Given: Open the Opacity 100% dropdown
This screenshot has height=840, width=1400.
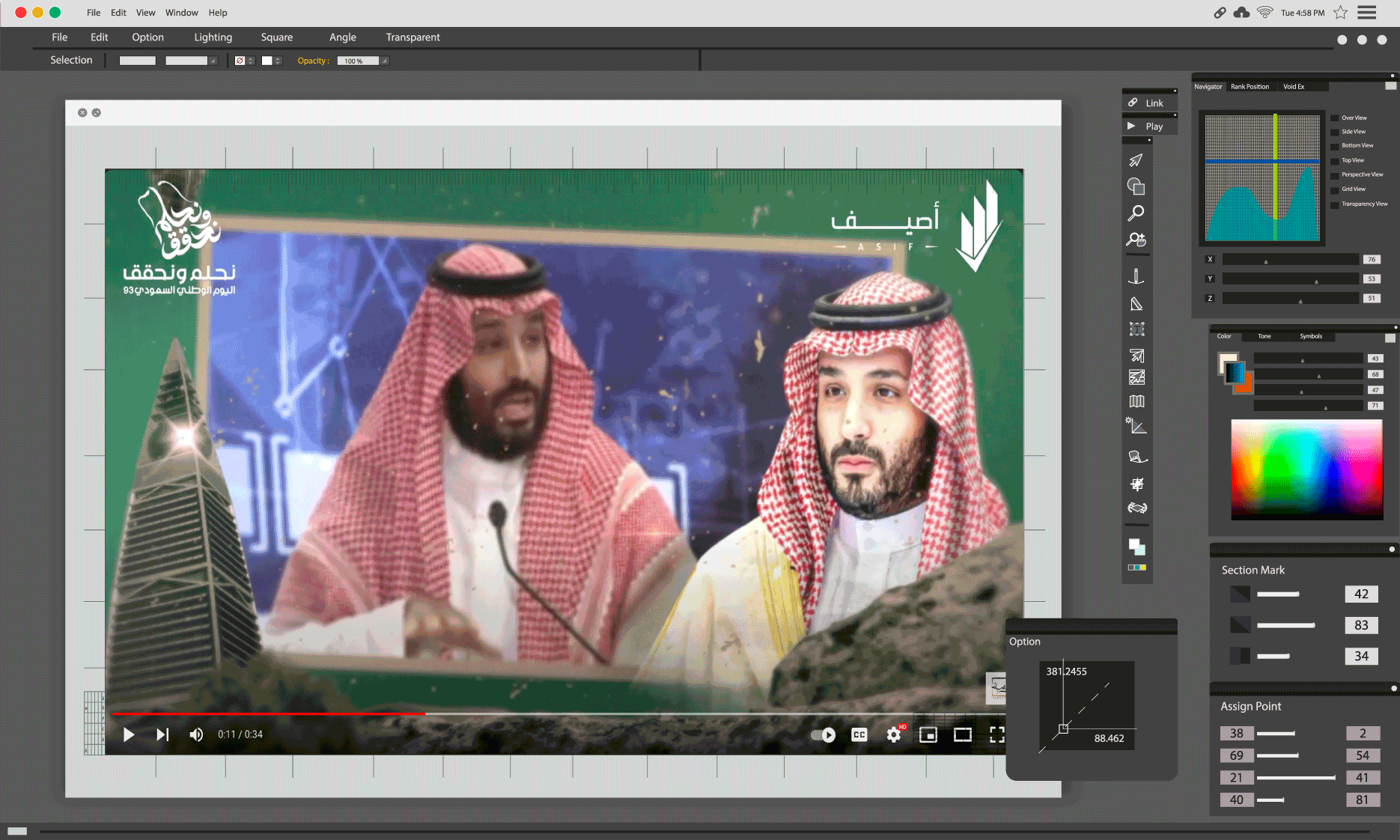Looking at the screenshot, I should tap(385, 61).
